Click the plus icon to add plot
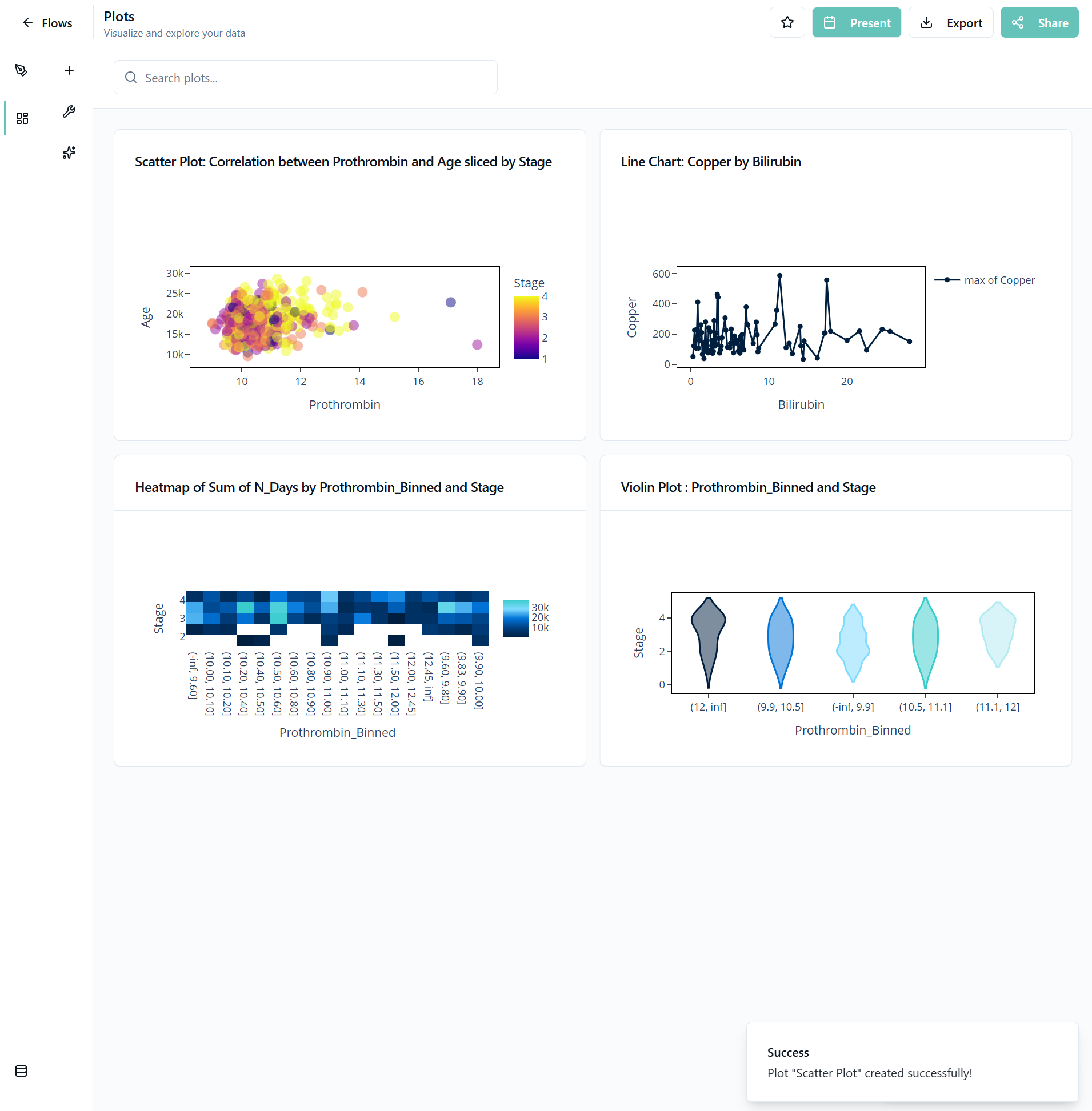This screenshot has width=1092, height=1111. coord(69,70)
